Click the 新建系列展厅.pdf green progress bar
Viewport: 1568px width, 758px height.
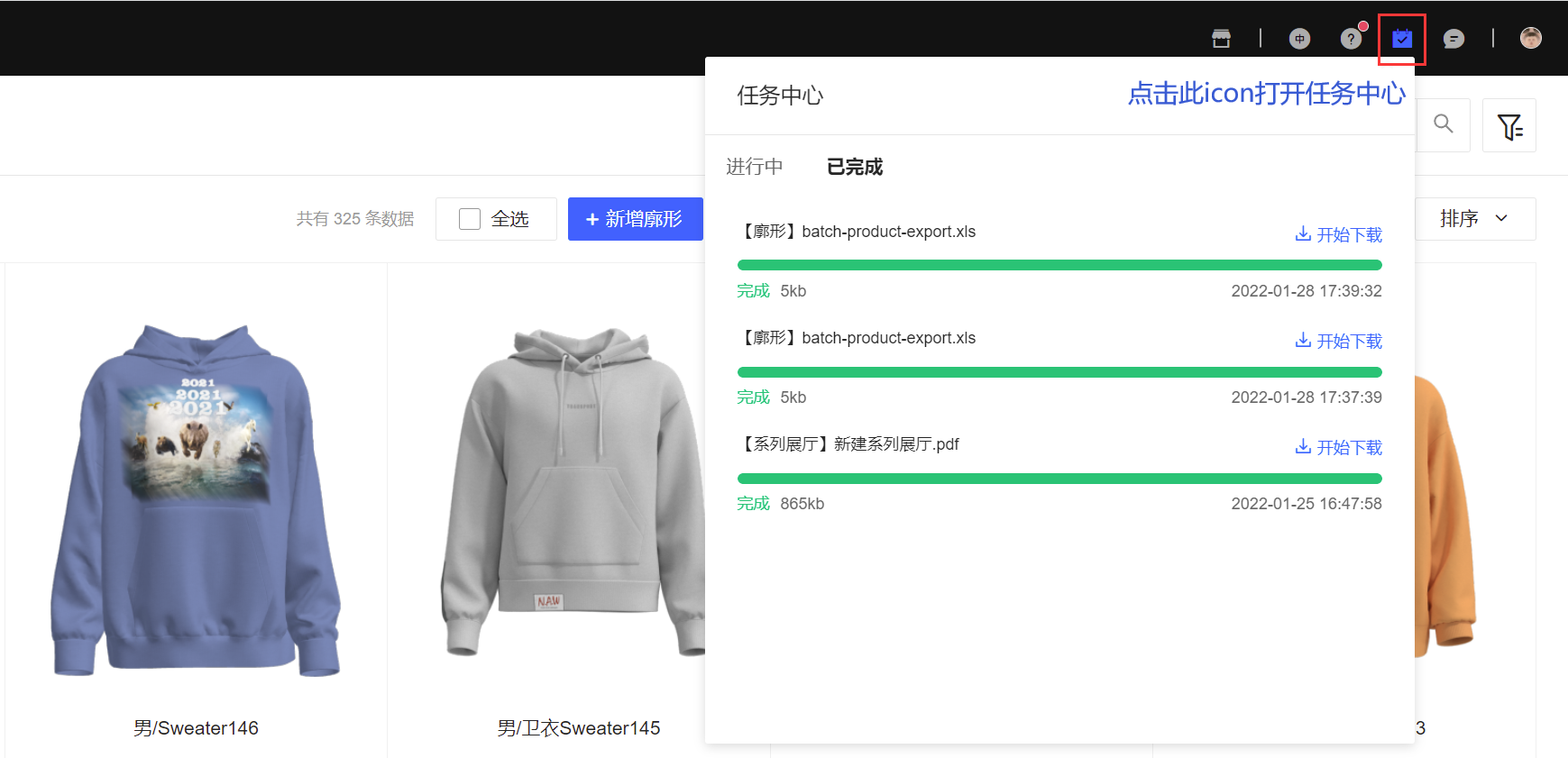(x=1059, y=479)
